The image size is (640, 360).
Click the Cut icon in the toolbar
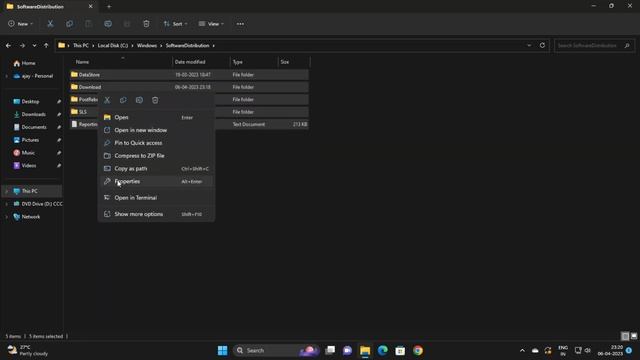click(x=50, y=24)
